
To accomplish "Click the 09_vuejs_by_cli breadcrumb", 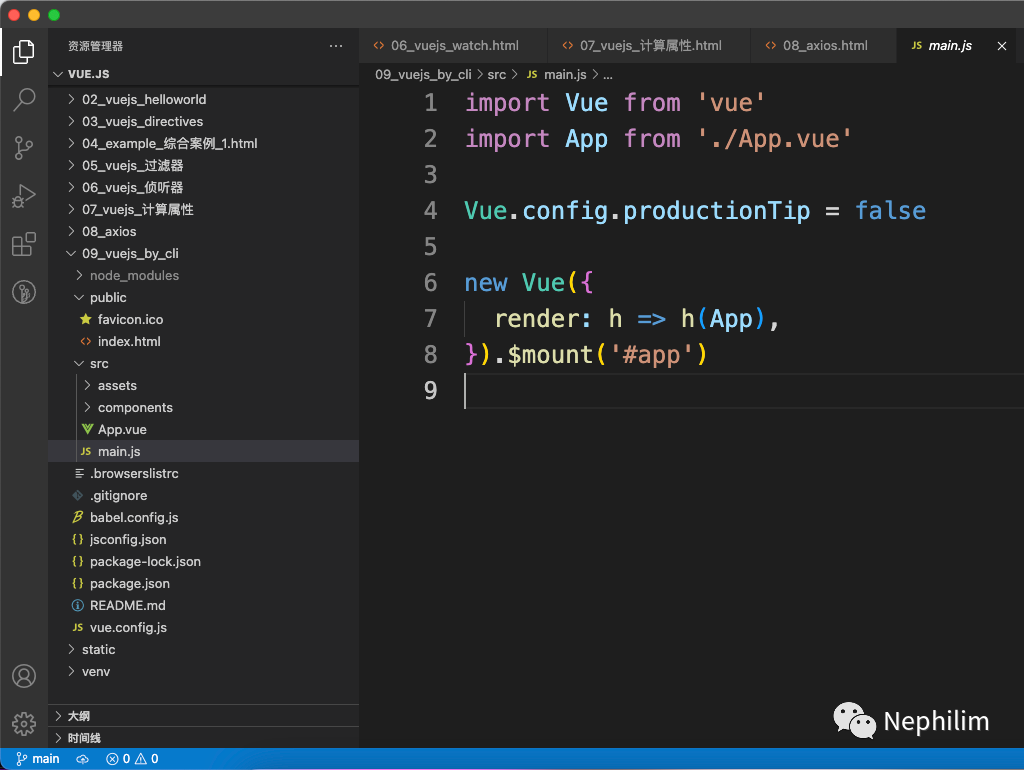I will [x=423, y=74].
